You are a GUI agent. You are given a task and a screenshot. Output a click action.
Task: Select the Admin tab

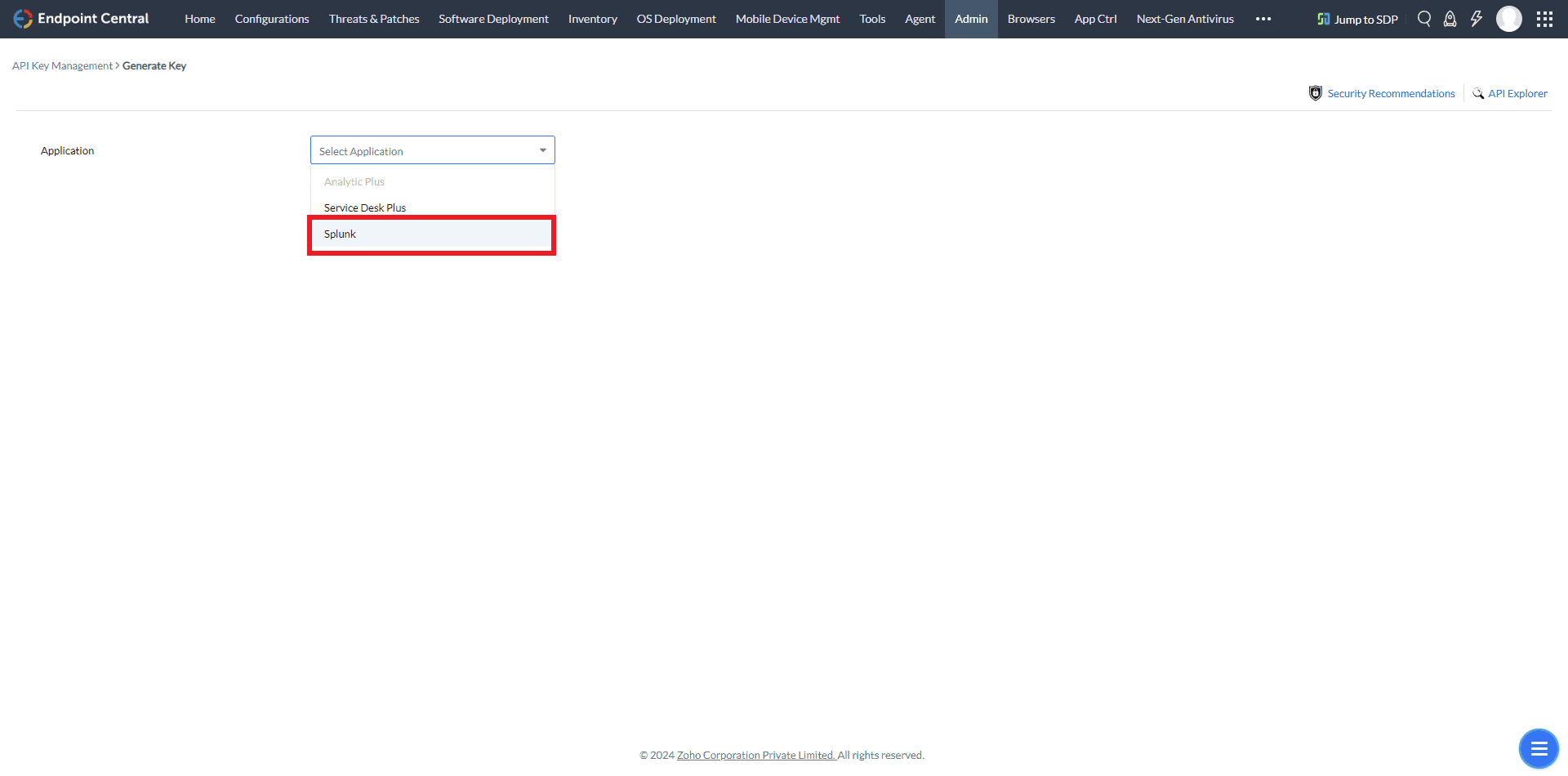click(971, 19)
